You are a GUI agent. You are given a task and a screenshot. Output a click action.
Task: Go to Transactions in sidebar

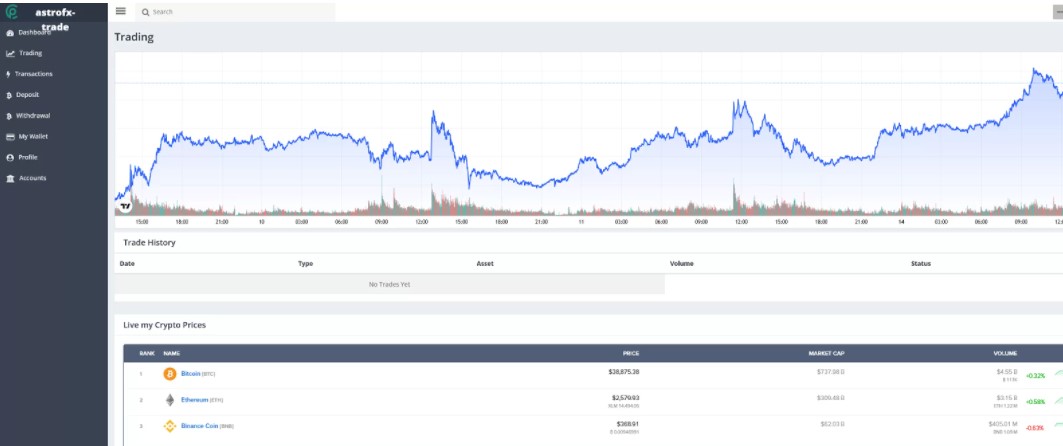(x=28, y=74)
